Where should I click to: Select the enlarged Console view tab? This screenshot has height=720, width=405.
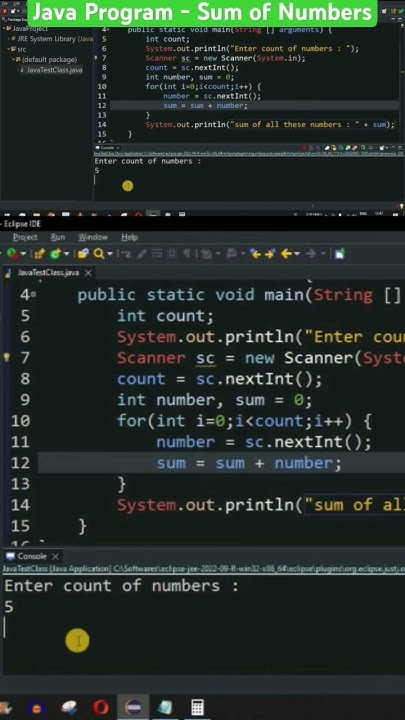pyautogui.click(x=32, y=557)
